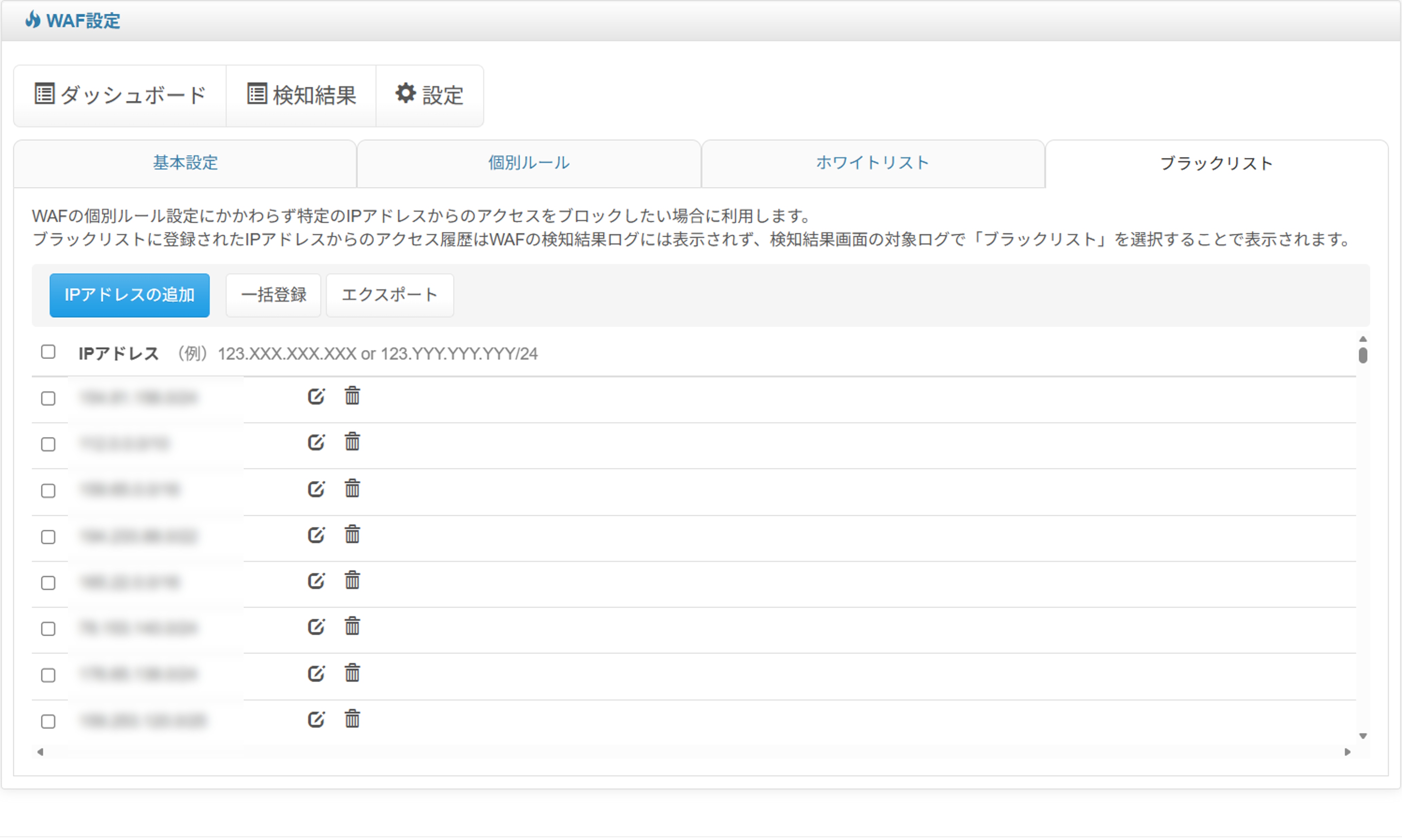Click horizontal scrollbar left arrow
The height and width of the screenshot is (840, 1402).
[40, 752]
